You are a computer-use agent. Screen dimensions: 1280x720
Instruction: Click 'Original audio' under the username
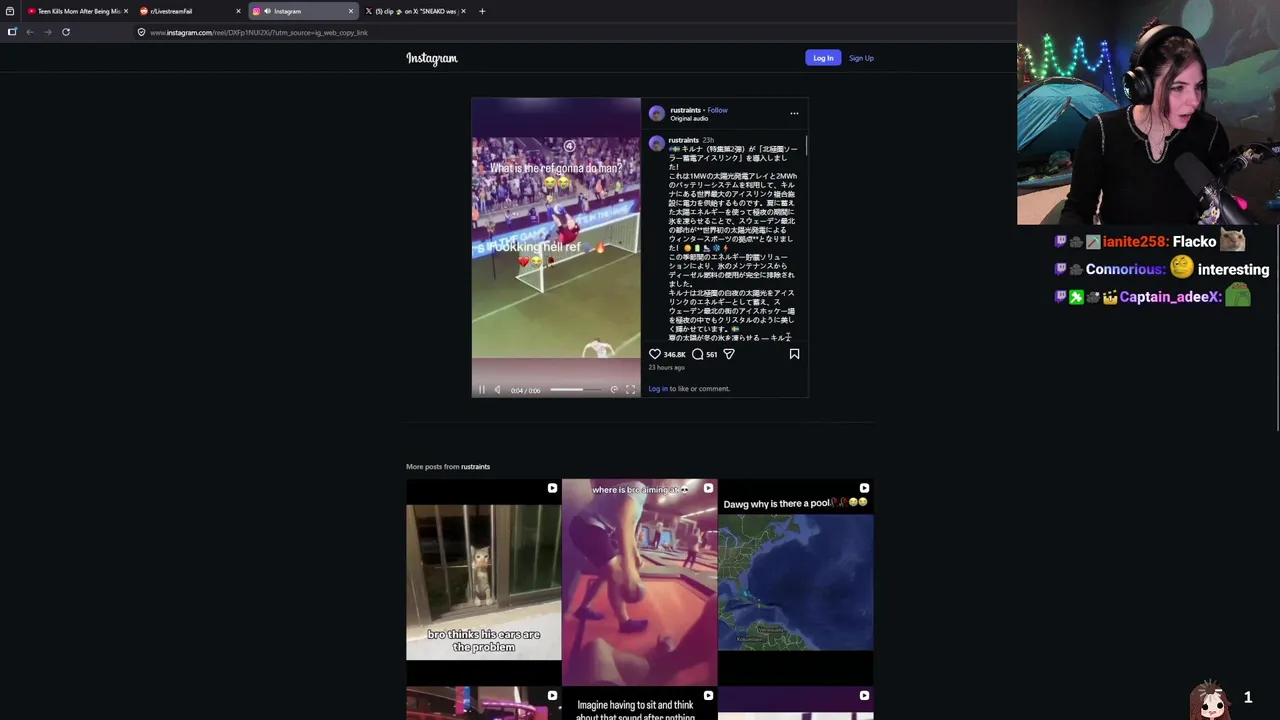tap(689, 119)
